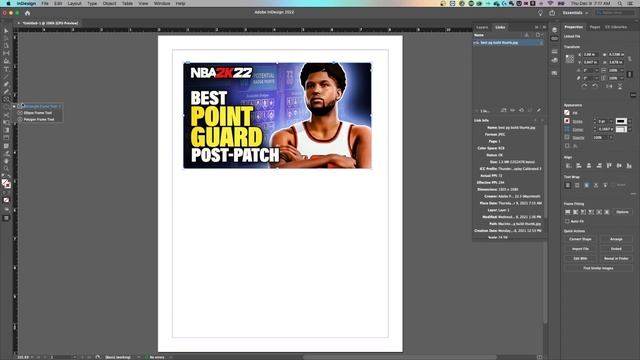Select the Pencil tool
This screenshot has height=360, width=640.
click(x=6, y=92)
